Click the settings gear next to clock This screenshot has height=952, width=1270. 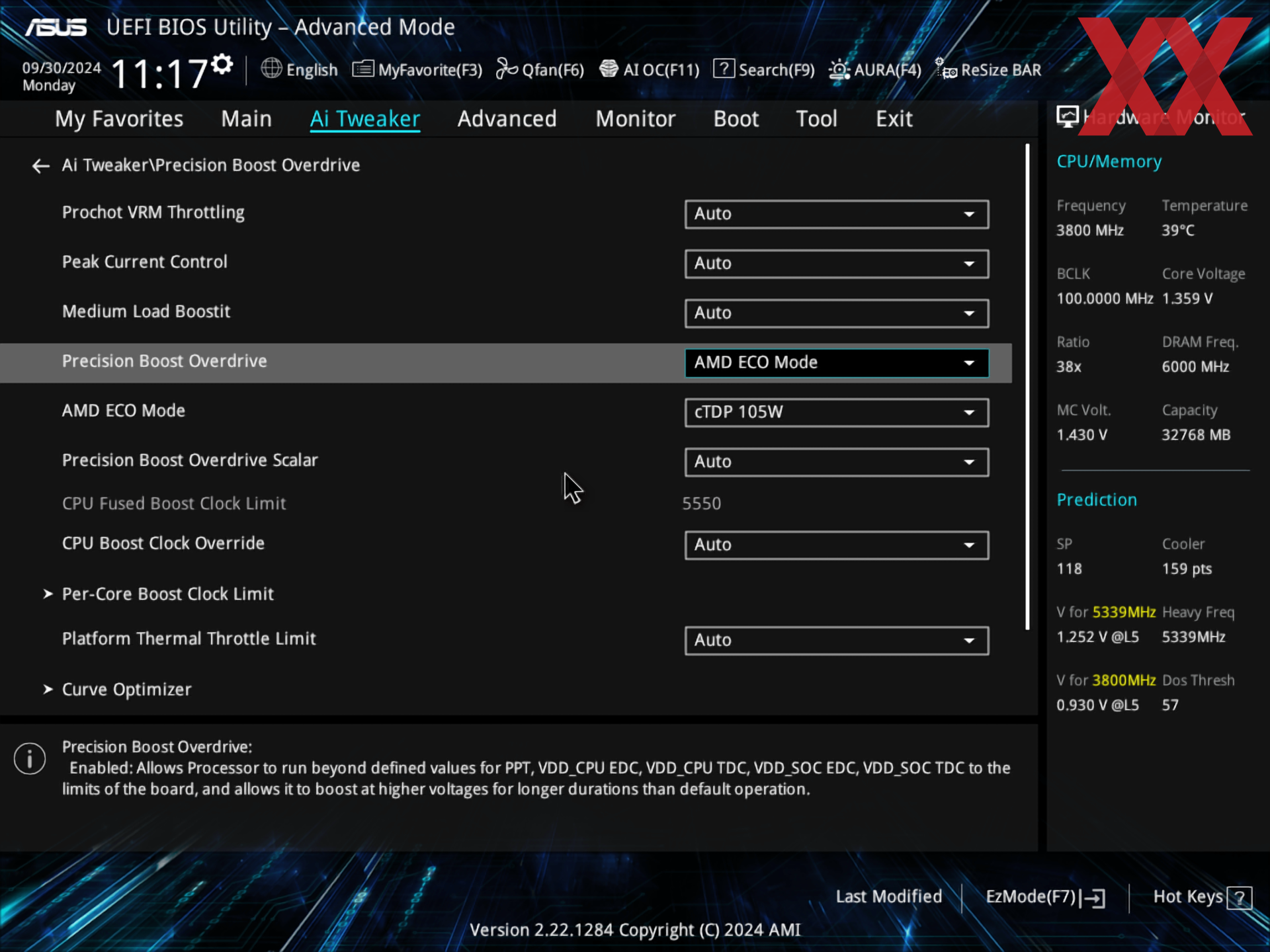click(x=222, y=64)
